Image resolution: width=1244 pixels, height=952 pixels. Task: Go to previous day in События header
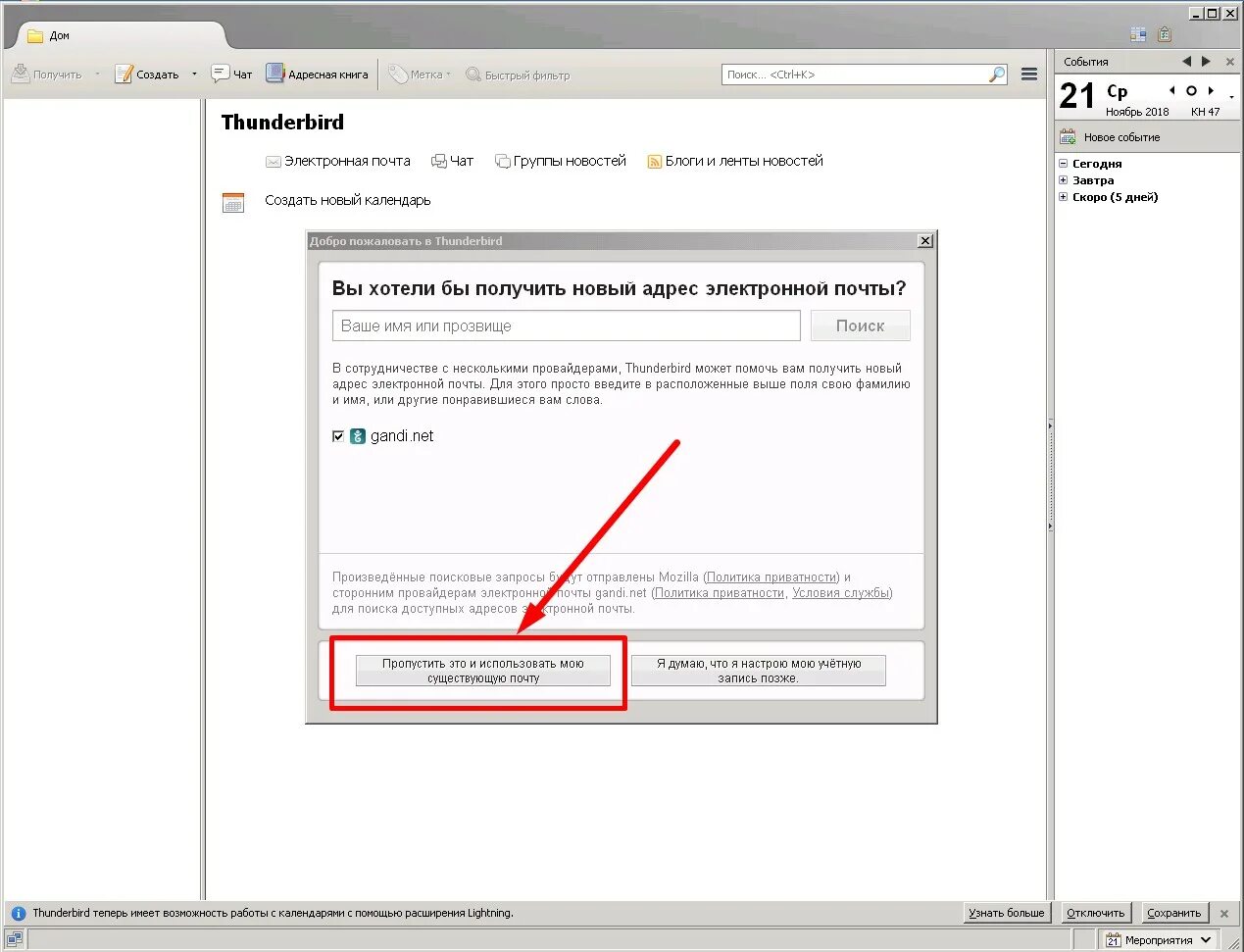tap(1186, 61)
